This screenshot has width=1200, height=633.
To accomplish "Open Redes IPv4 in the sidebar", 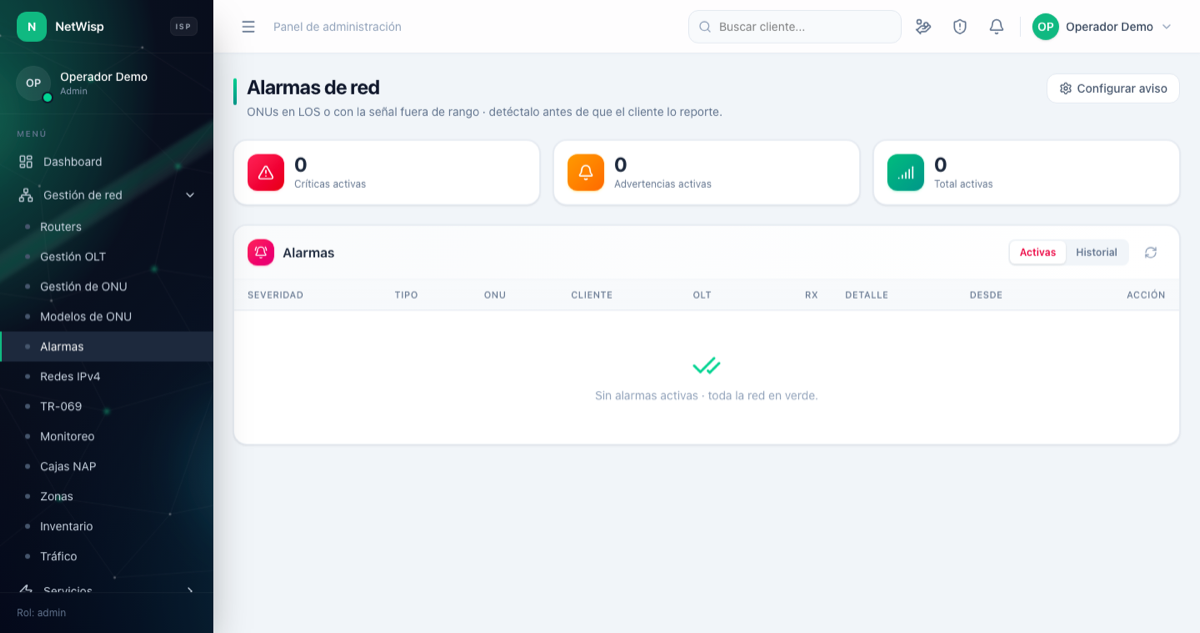I will pyautogui.click(x=106, y=377).
